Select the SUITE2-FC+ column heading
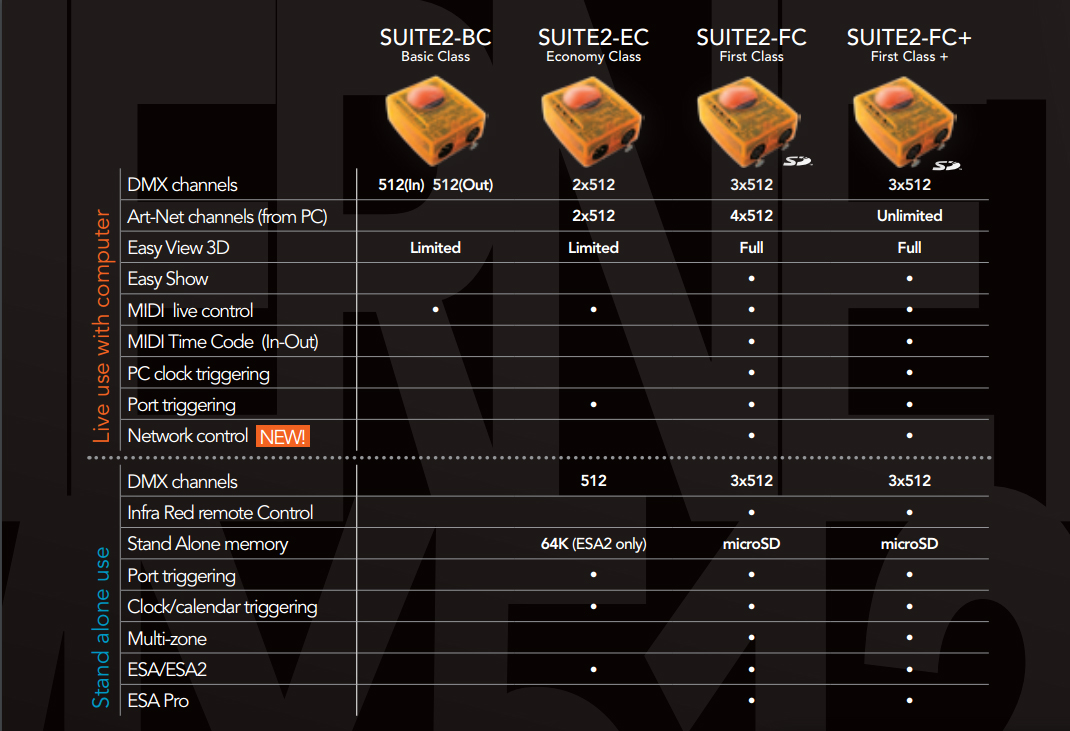1070x731 pixels. click(x=909, y=38)
